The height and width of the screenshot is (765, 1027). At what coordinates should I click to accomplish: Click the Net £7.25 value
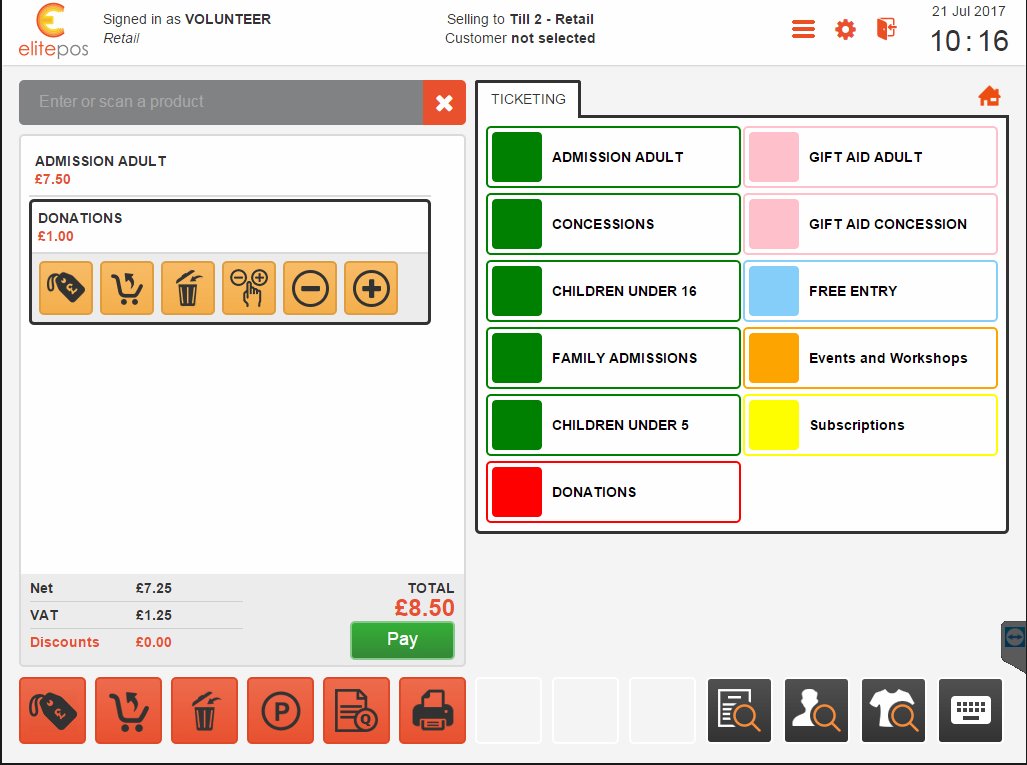[x=154, y=588]
